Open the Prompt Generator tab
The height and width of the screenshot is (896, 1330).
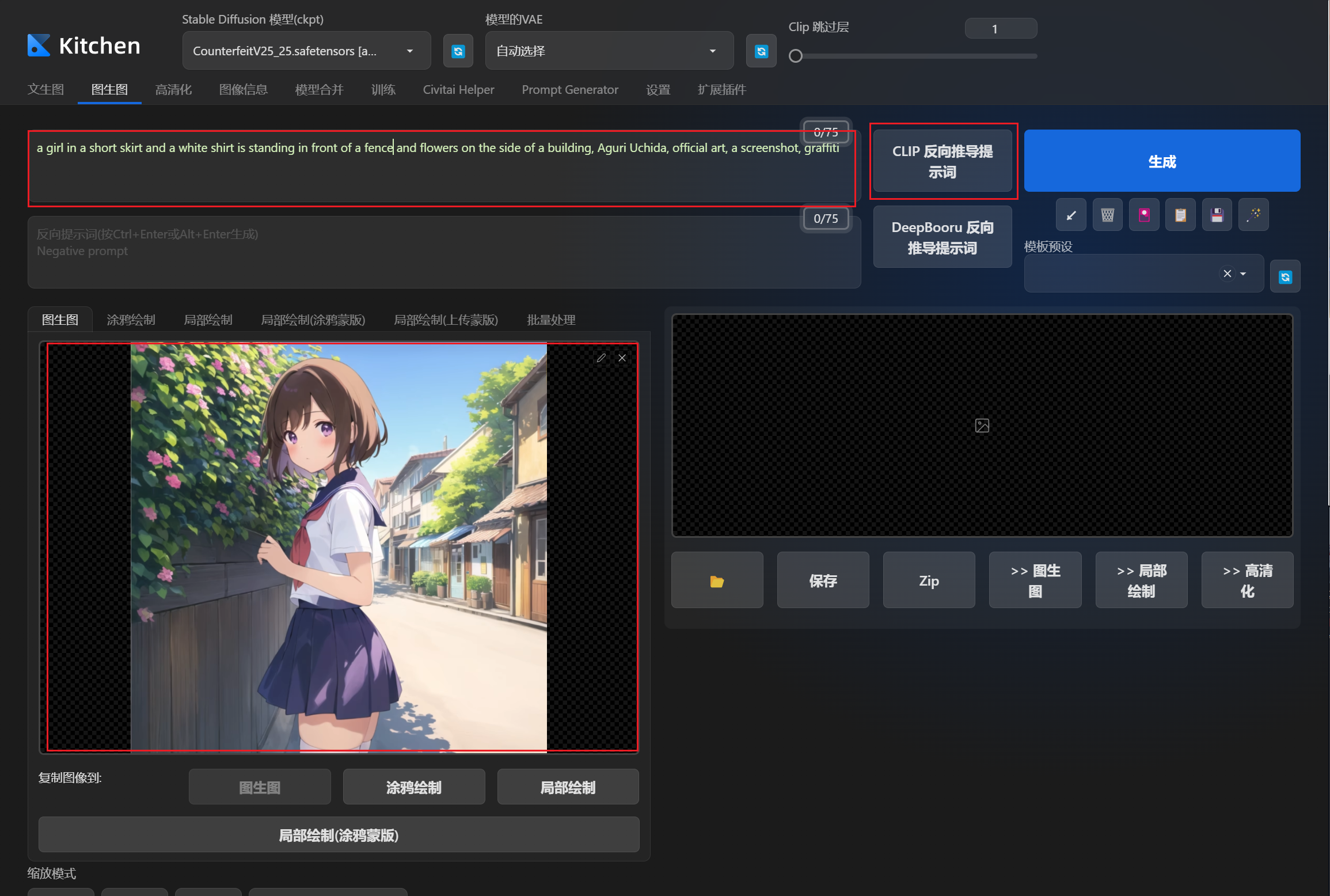point(570,90)
